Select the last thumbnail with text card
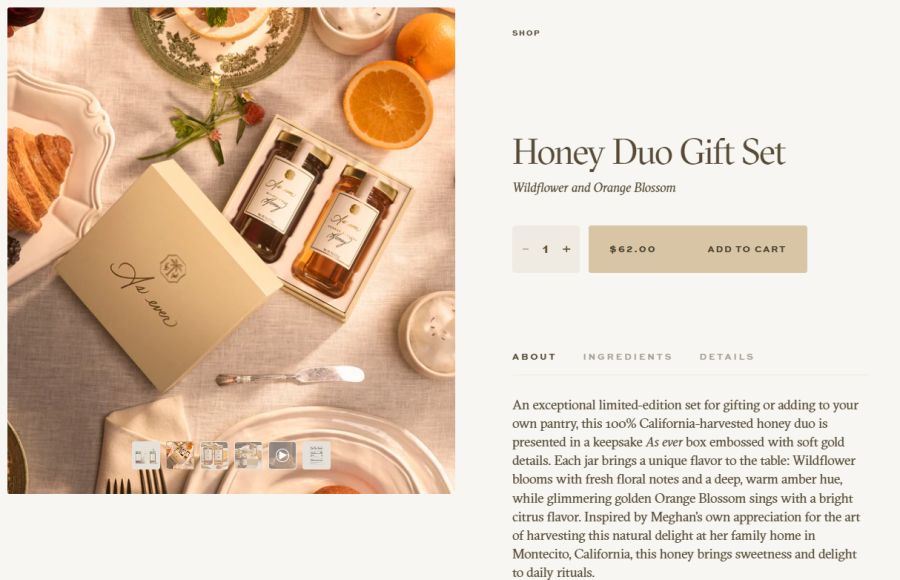Image resolution: width=900 pixels, height=580 pixels. coord(316,455)
